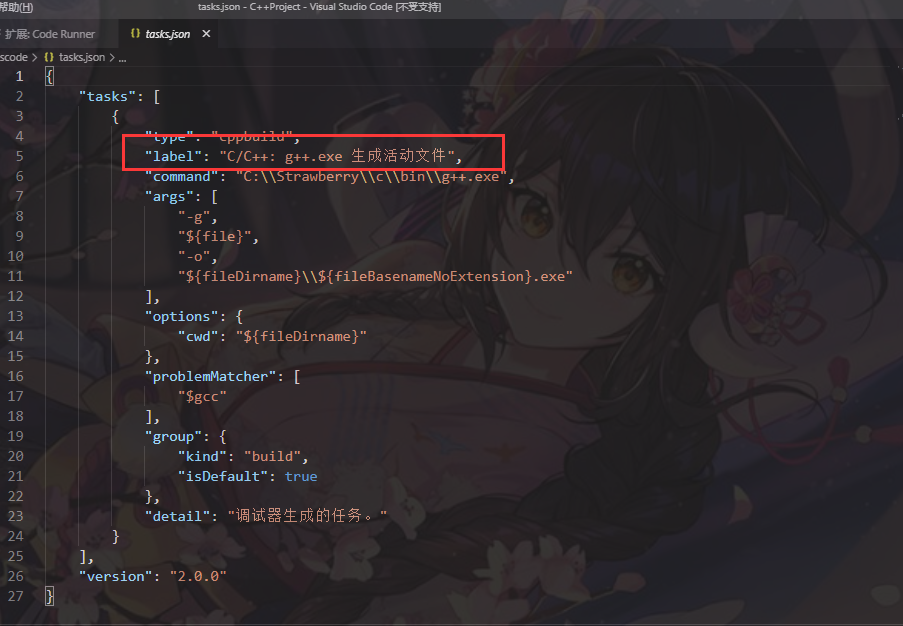Click the "调试器生成的任务。" string
The image size is (903, 626).
(308, 515)
